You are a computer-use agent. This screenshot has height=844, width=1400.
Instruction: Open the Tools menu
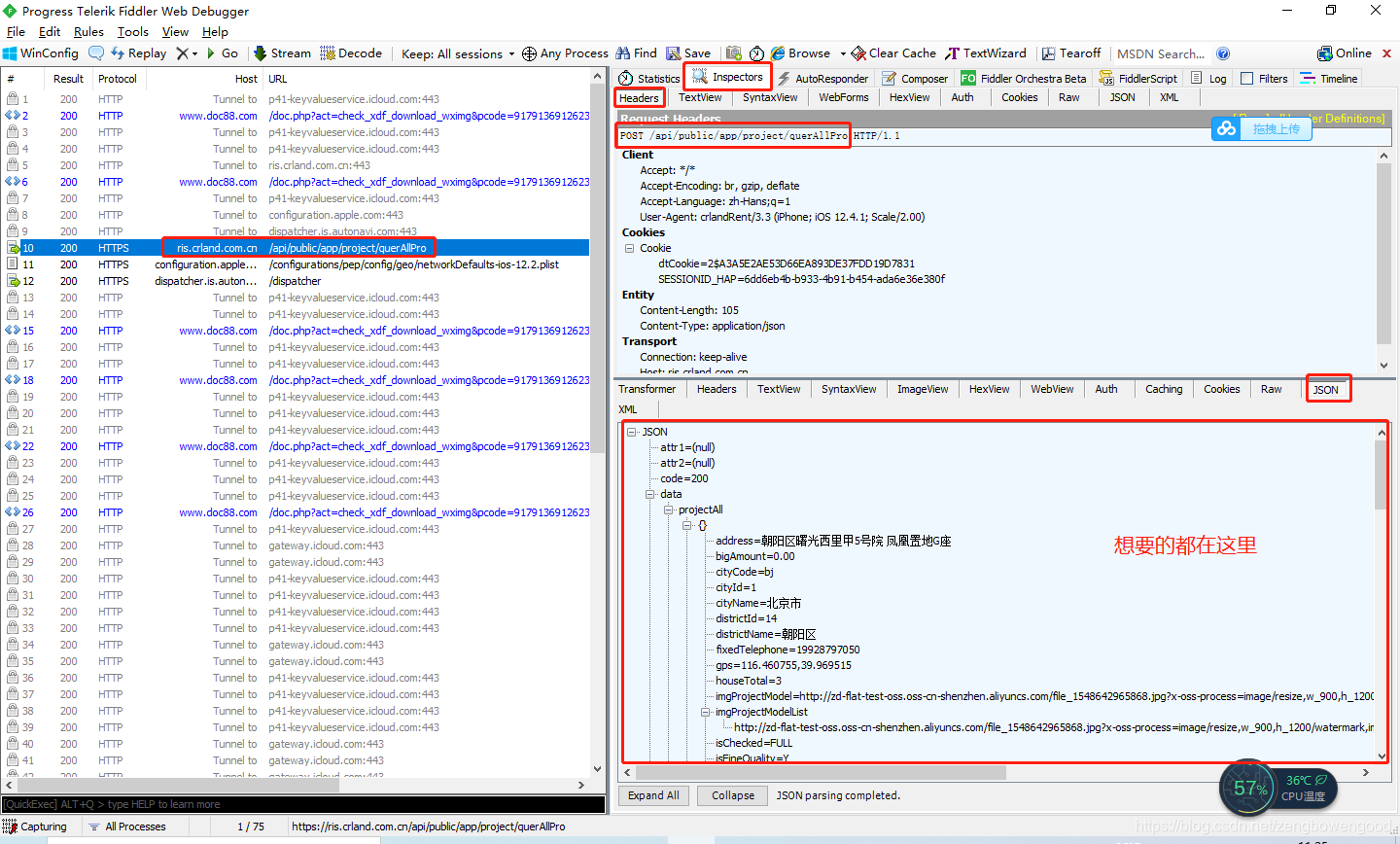(x=133, y=32)
